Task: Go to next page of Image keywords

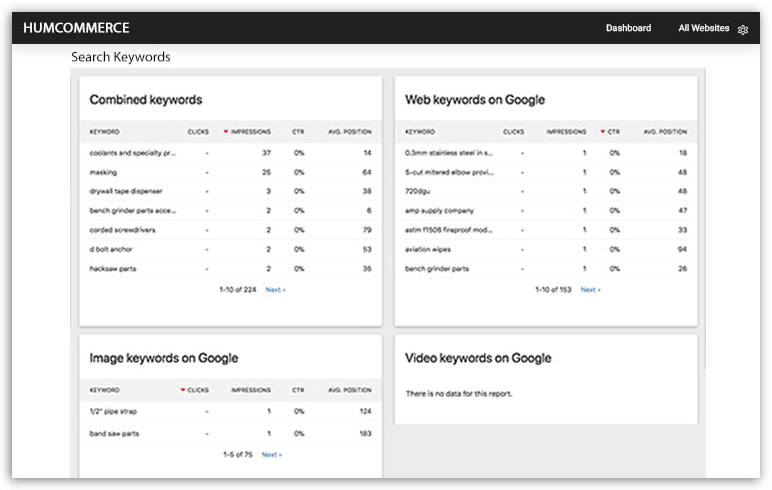Action: click(x=272, y=454)
